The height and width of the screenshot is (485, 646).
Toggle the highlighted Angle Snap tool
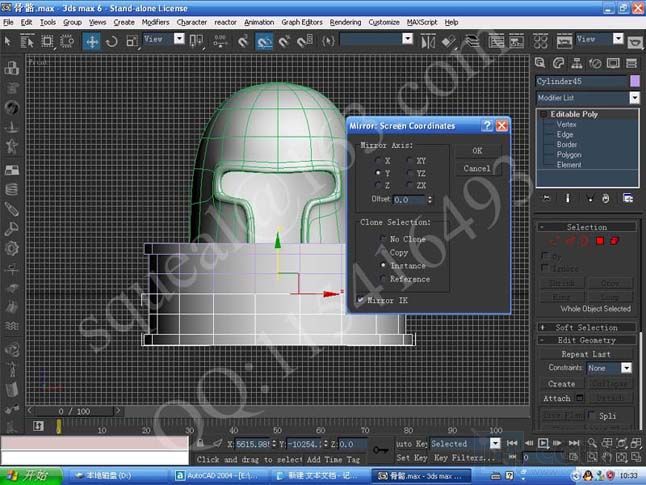[264, 42]
